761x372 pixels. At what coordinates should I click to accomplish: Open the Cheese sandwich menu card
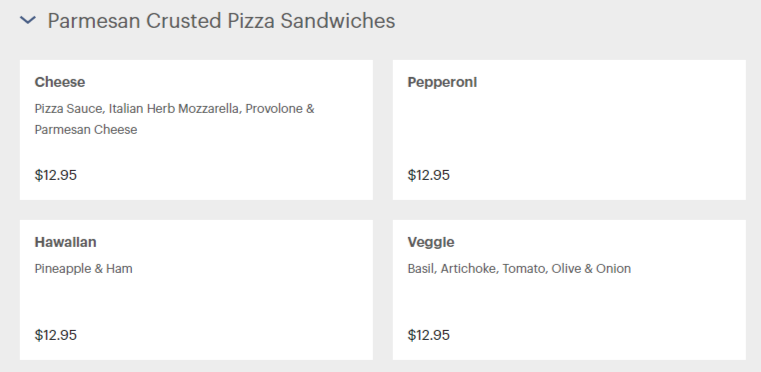pyautogui.click(x=196, y=130)
